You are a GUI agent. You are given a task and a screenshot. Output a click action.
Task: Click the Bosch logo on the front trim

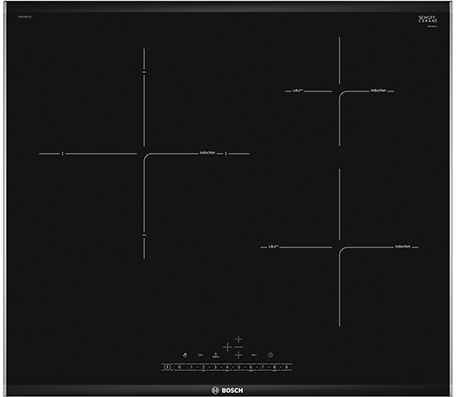[227, 390]
